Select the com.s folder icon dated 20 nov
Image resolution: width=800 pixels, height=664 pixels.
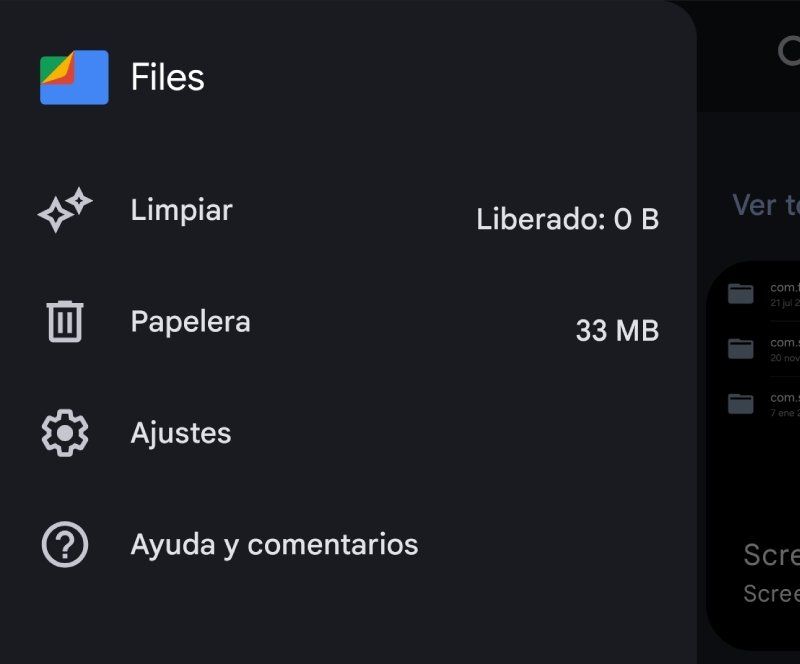tap(740, 349)
